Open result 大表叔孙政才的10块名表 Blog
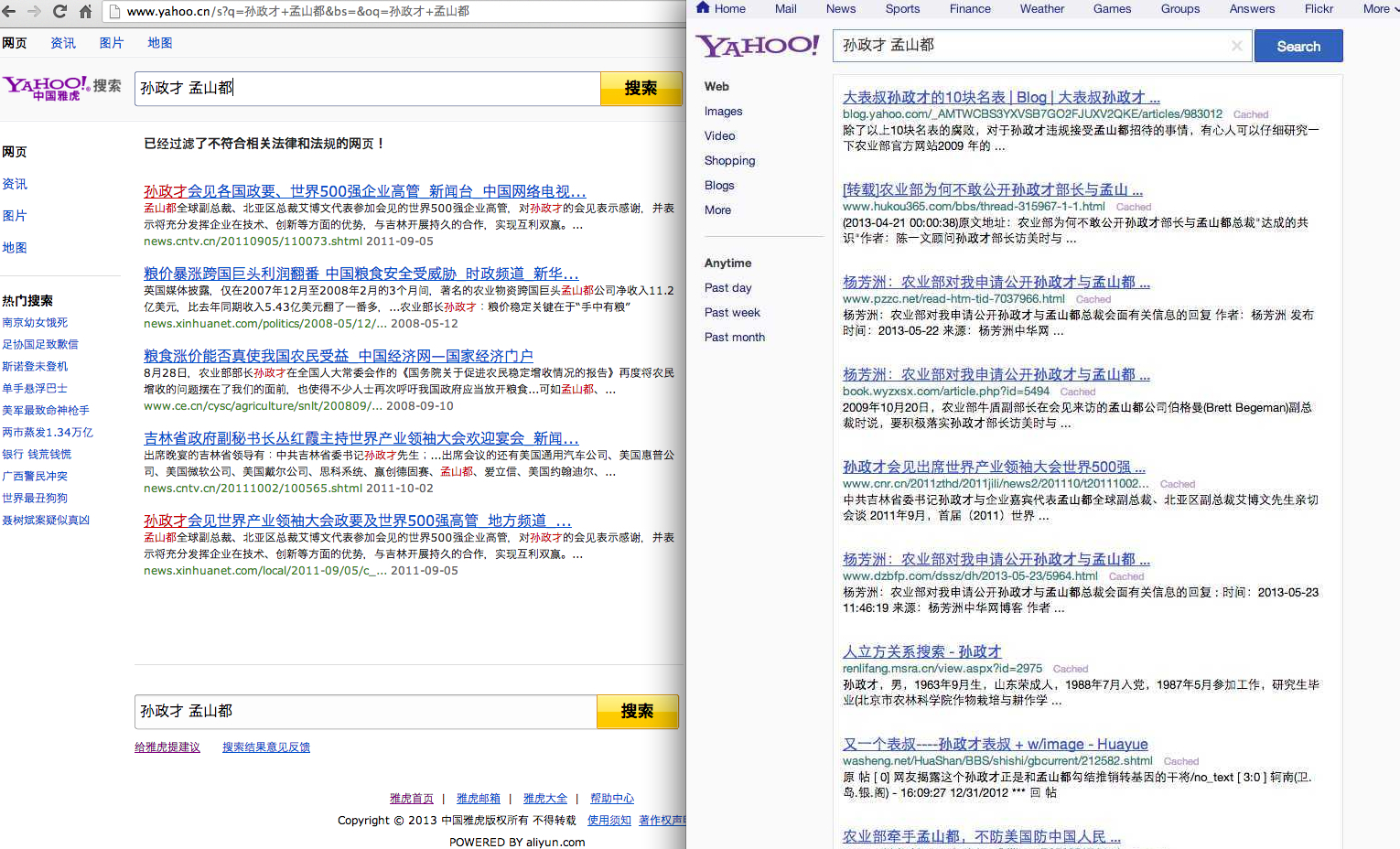 [1001, 97]
